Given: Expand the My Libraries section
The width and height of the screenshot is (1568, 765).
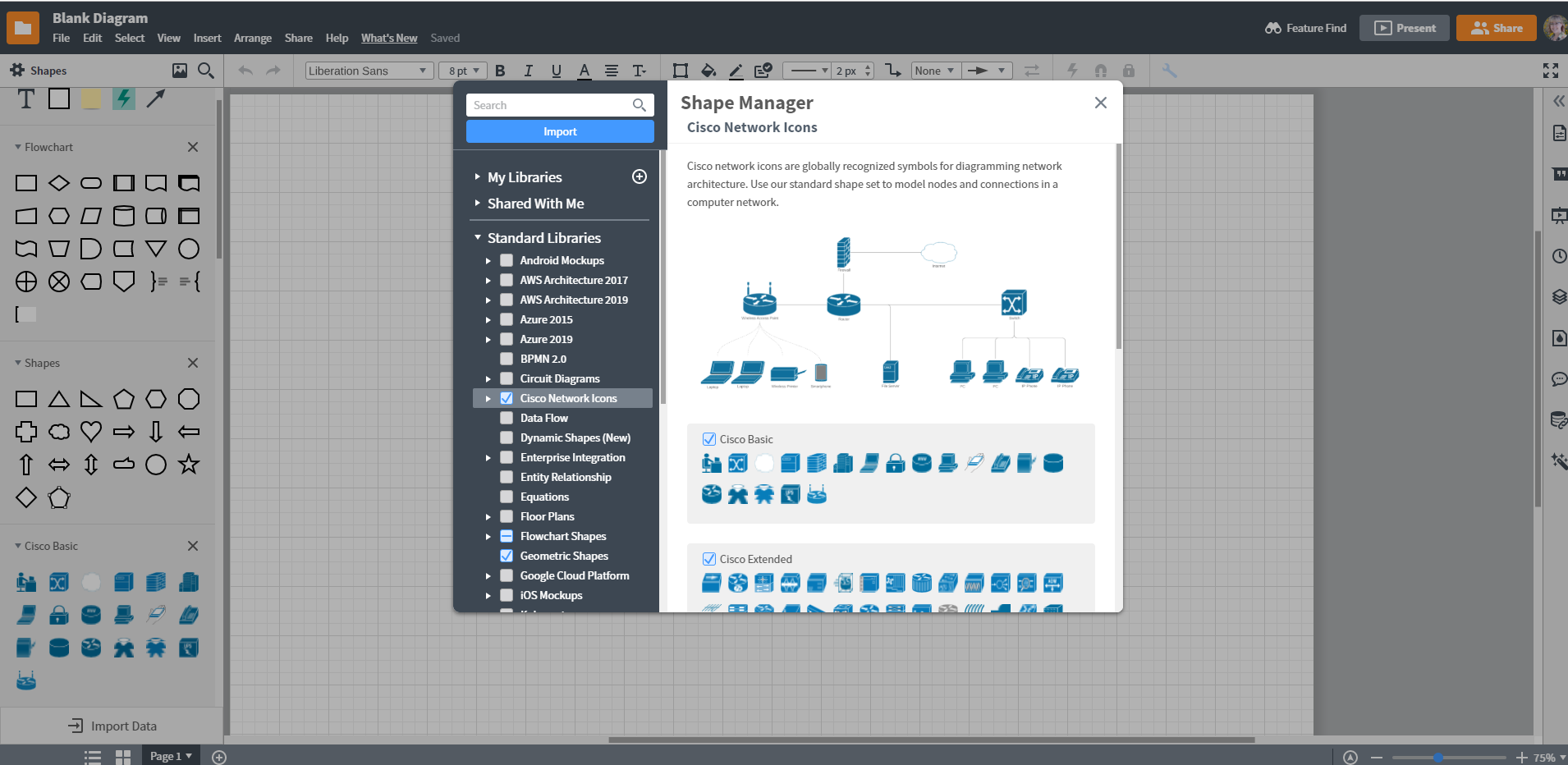Looking at the screenshot, I should pyautogui.click(x=477, y=176).
